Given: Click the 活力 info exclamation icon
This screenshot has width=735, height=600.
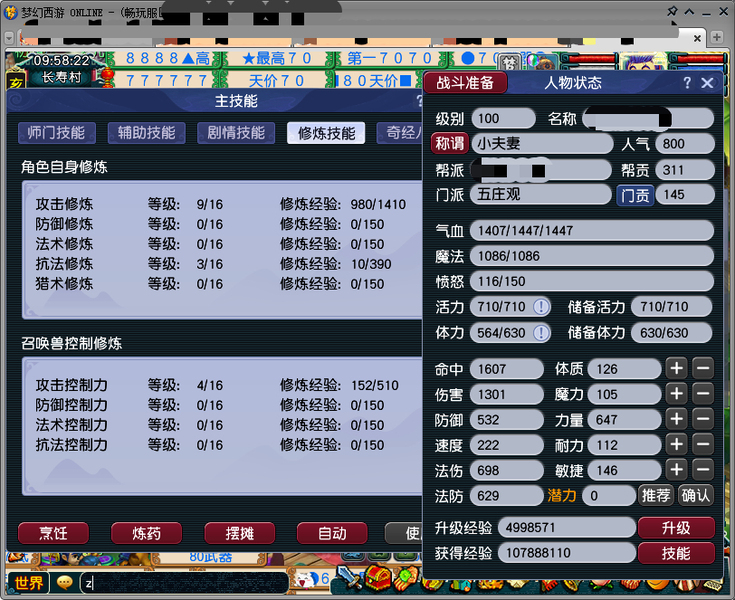Looking at the screenshot, I should [541, 307].
